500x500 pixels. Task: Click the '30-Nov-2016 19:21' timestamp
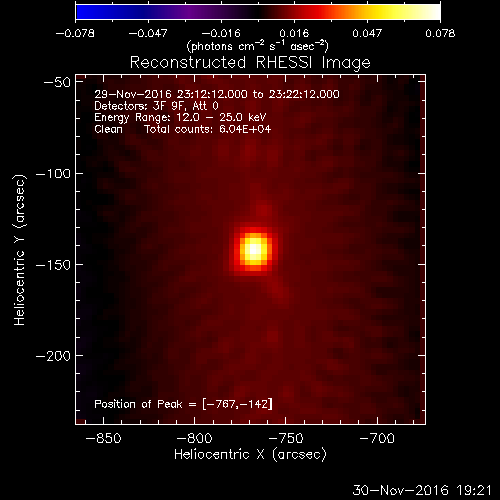tap(422, 490)
